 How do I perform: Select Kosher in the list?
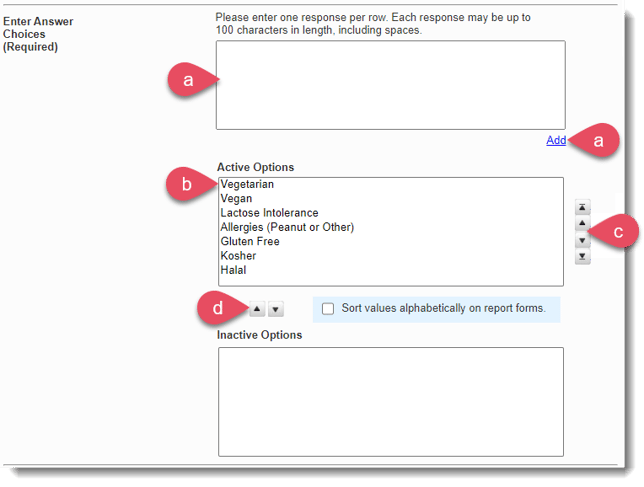(238, 256)
